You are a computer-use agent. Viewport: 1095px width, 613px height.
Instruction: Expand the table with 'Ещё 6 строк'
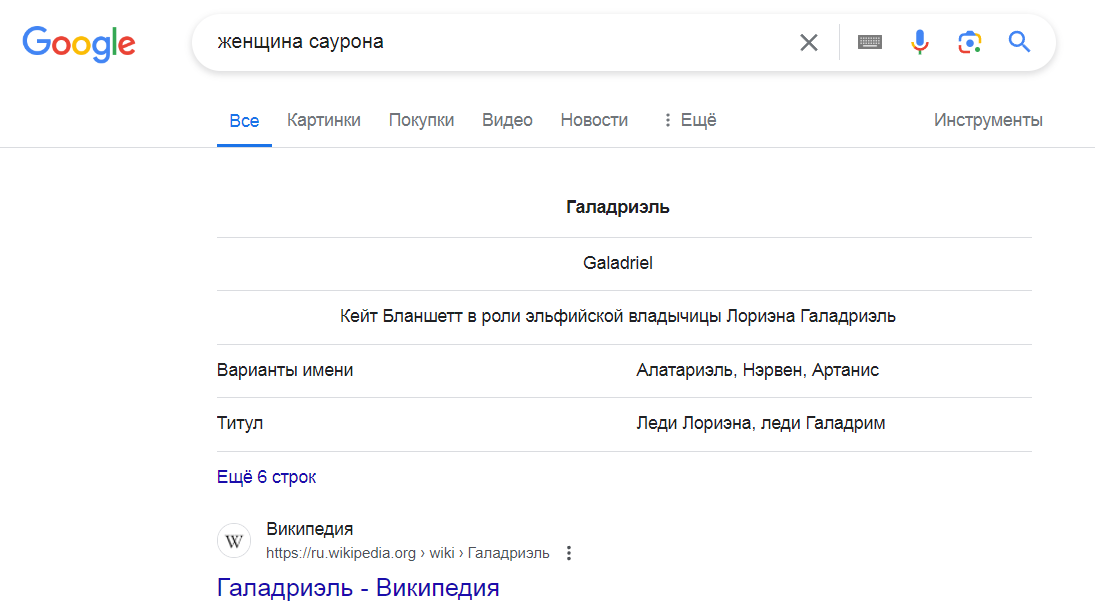266,477
